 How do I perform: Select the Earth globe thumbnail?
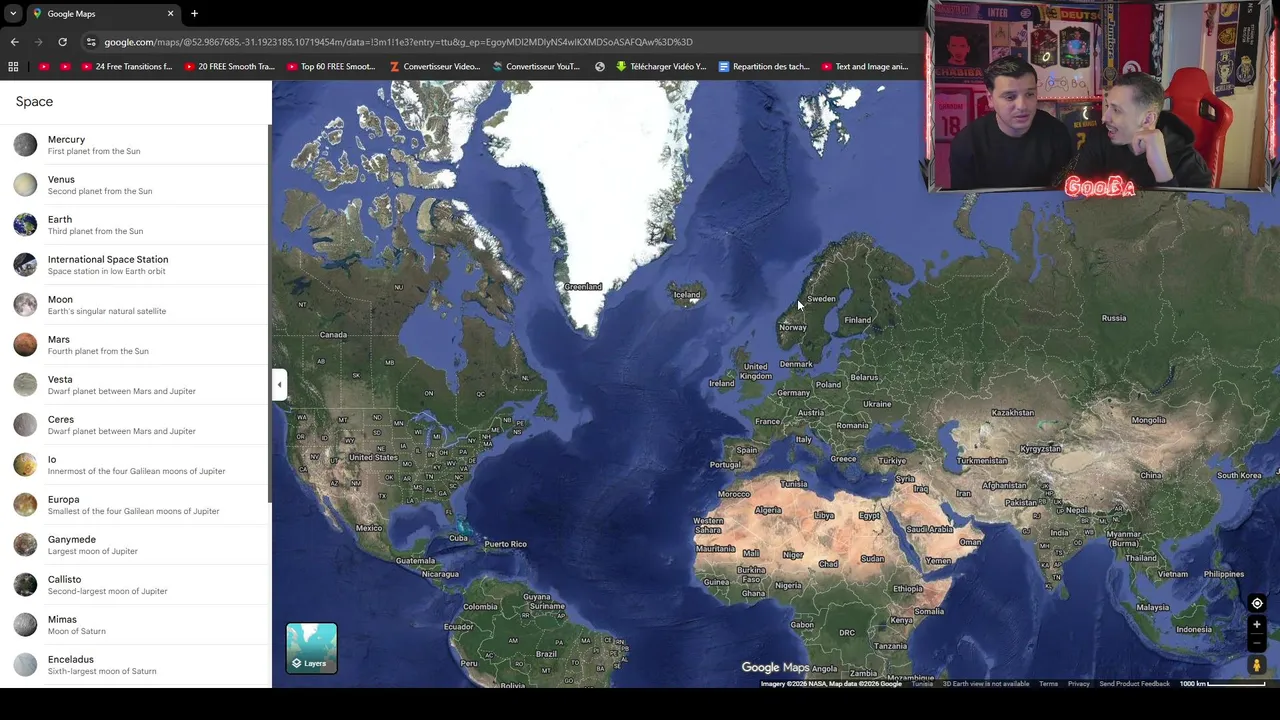tap(25, 225)
